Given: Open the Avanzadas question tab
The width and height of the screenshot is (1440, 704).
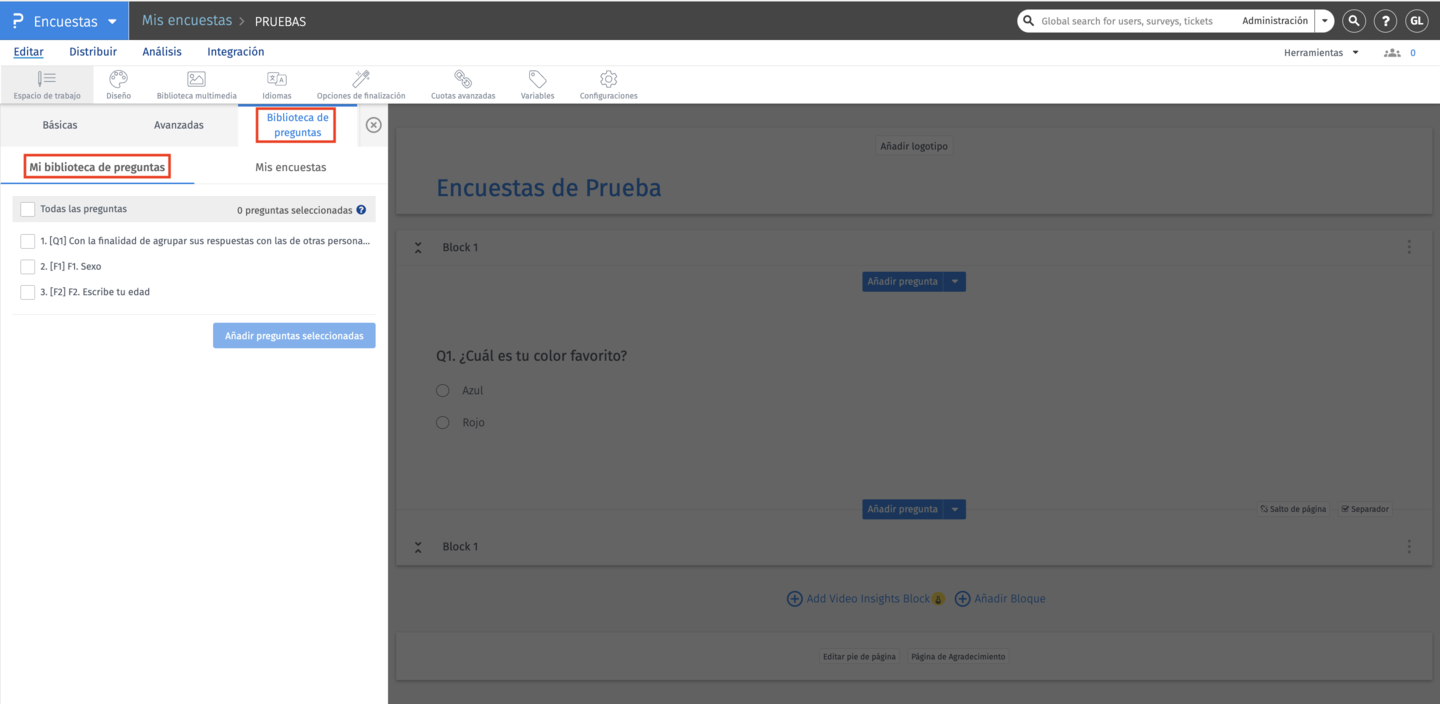Looking at the screenshot, I should click(179, 125).
